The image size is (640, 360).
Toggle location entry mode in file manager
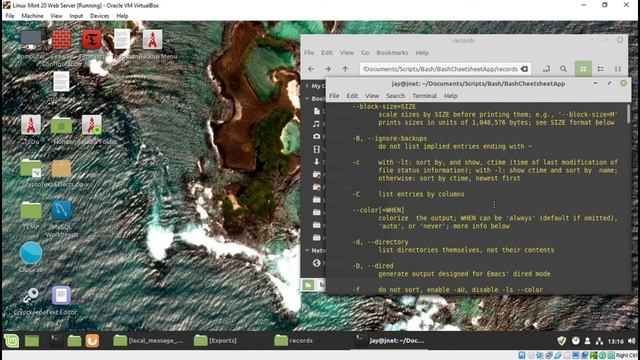point(546,69)
